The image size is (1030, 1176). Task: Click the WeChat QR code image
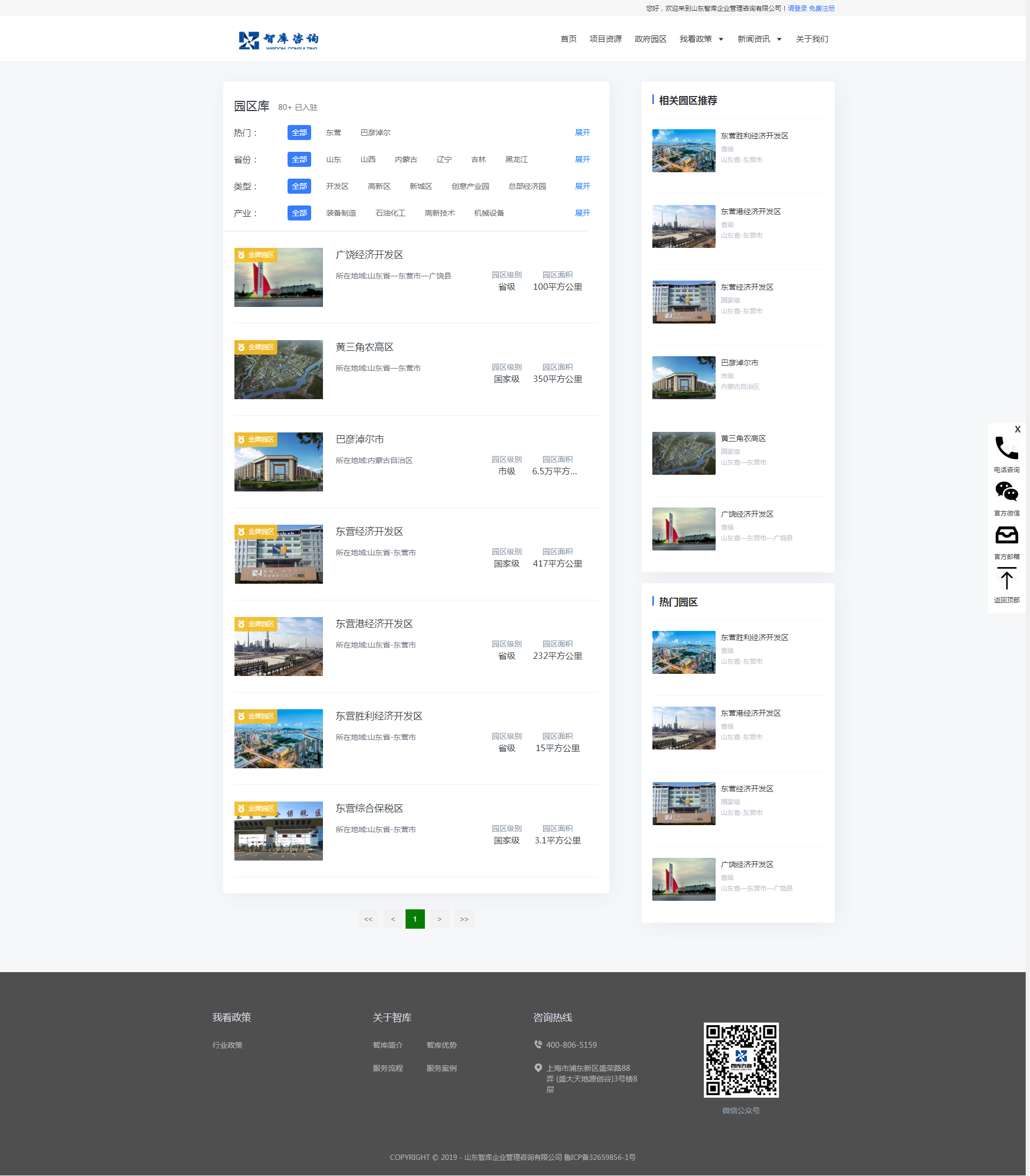[x=740, y=1060]
